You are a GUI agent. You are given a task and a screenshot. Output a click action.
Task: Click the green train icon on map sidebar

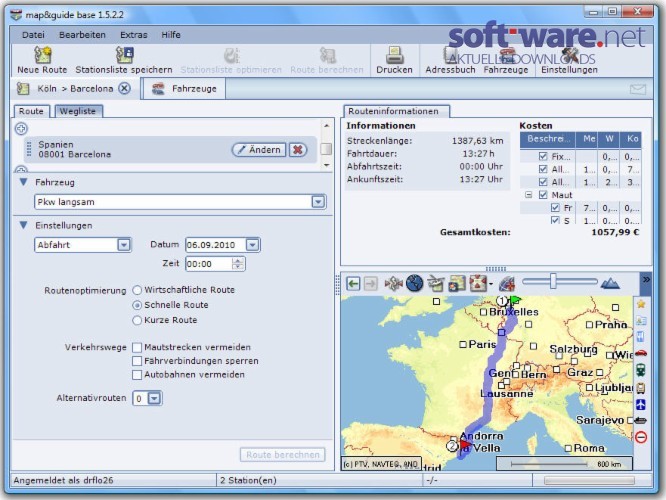[x=641, y=370]
